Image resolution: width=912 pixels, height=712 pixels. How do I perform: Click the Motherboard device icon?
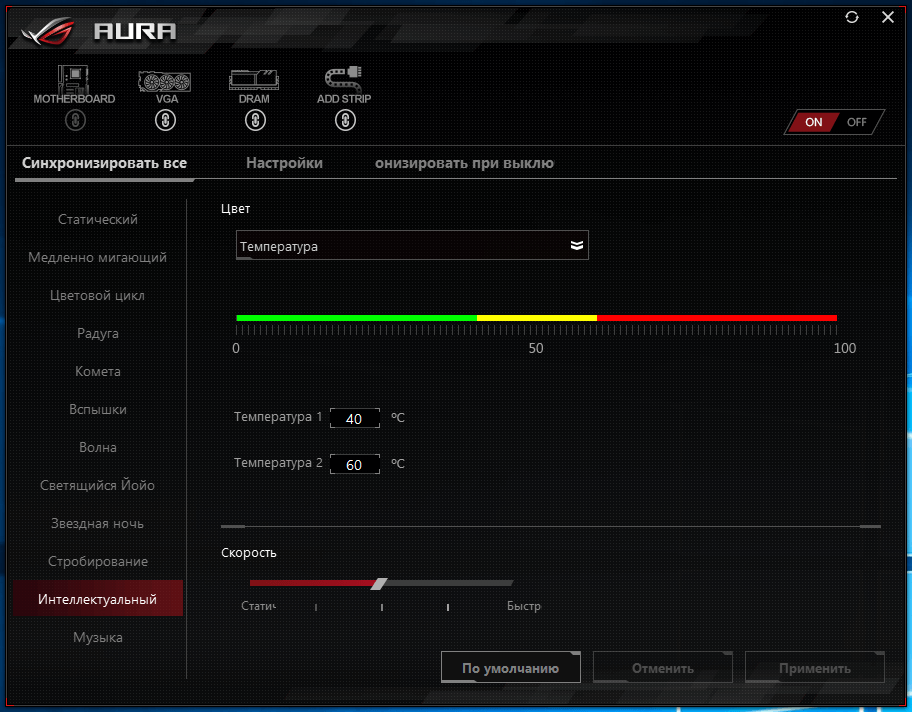74,80
